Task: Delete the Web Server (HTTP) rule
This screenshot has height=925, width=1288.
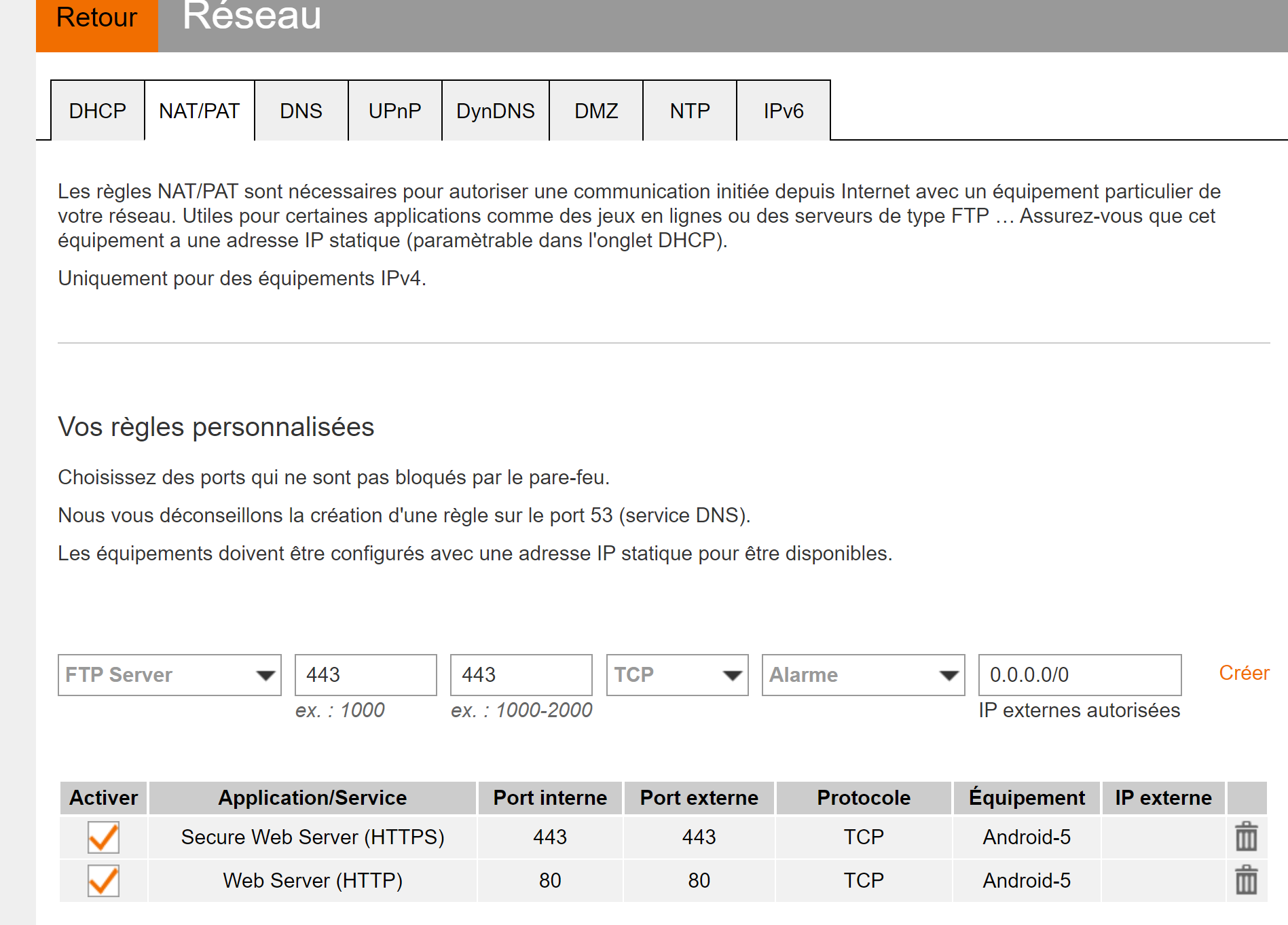Action: pos(1246,880)
